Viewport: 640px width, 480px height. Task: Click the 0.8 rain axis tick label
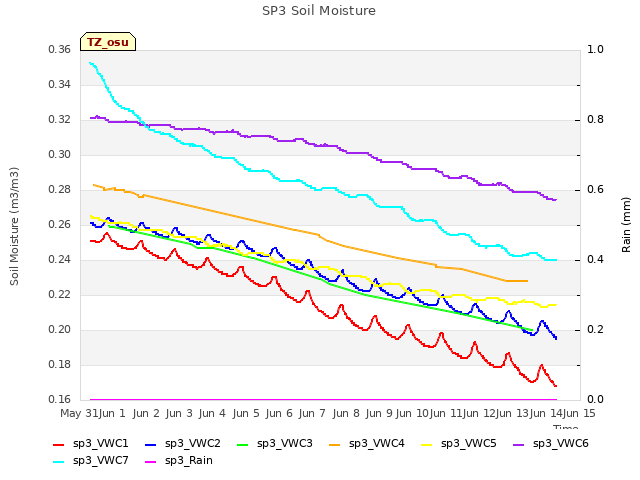[x=596, y=120]
